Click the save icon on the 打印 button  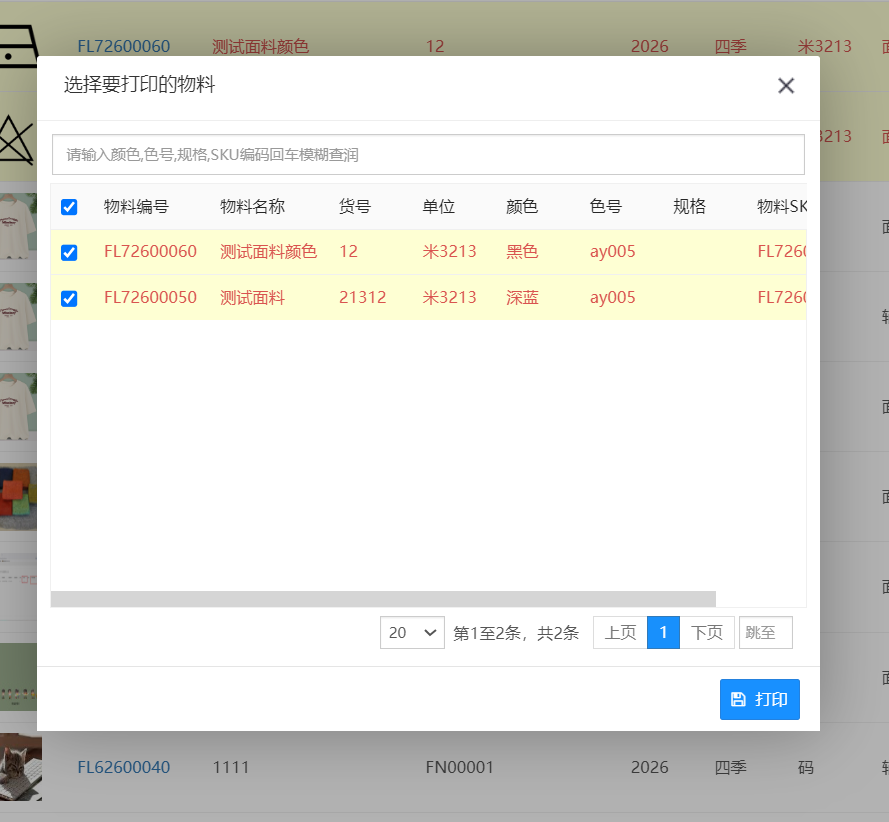[x=738, y=700]
